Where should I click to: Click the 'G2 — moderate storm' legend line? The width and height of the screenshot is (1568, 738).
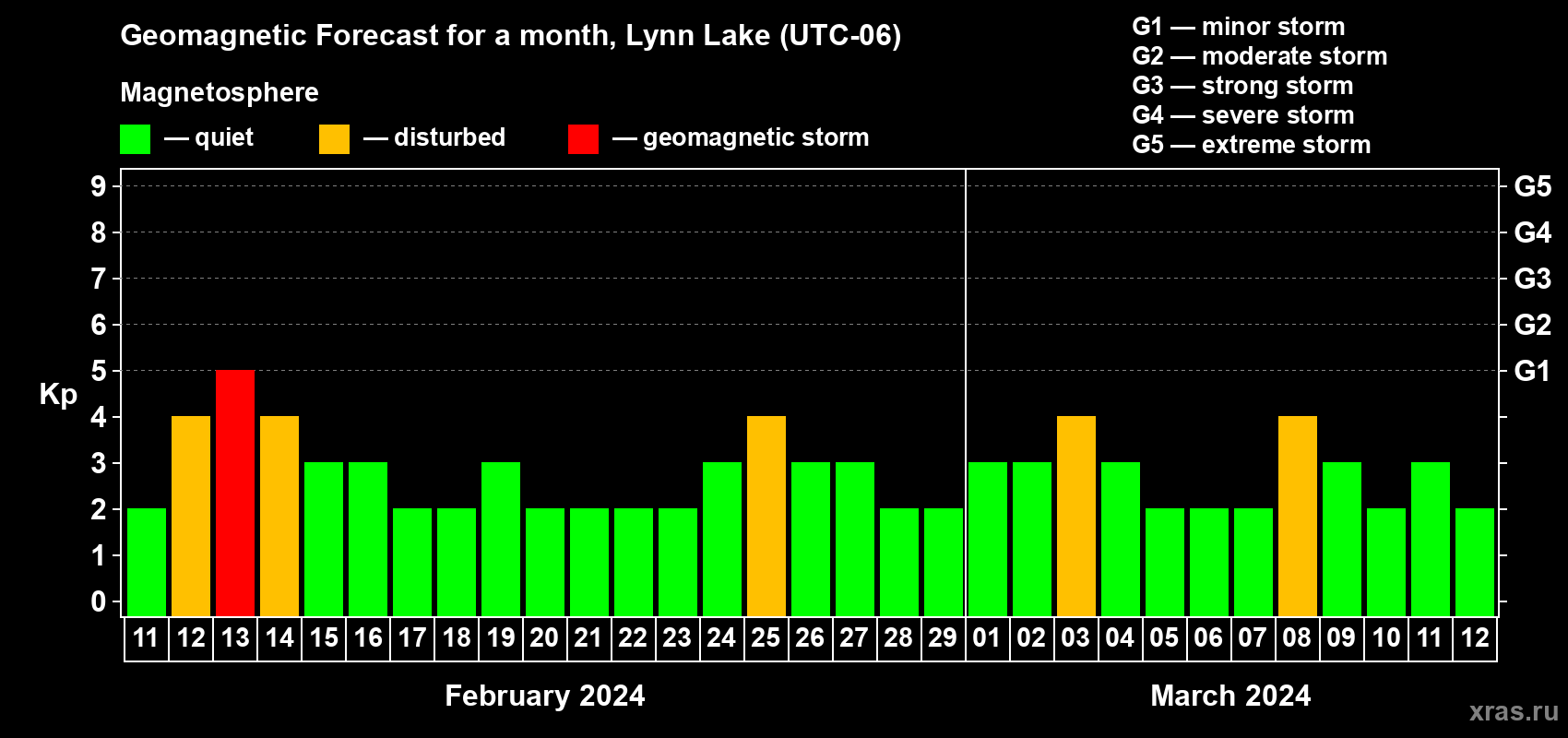tap(1260, 56)
